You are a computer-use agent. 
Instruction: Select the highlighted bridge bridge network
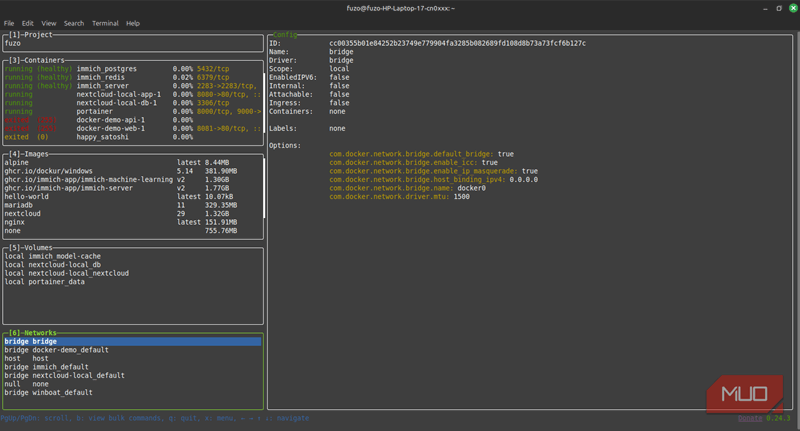(x=133, y=342)
